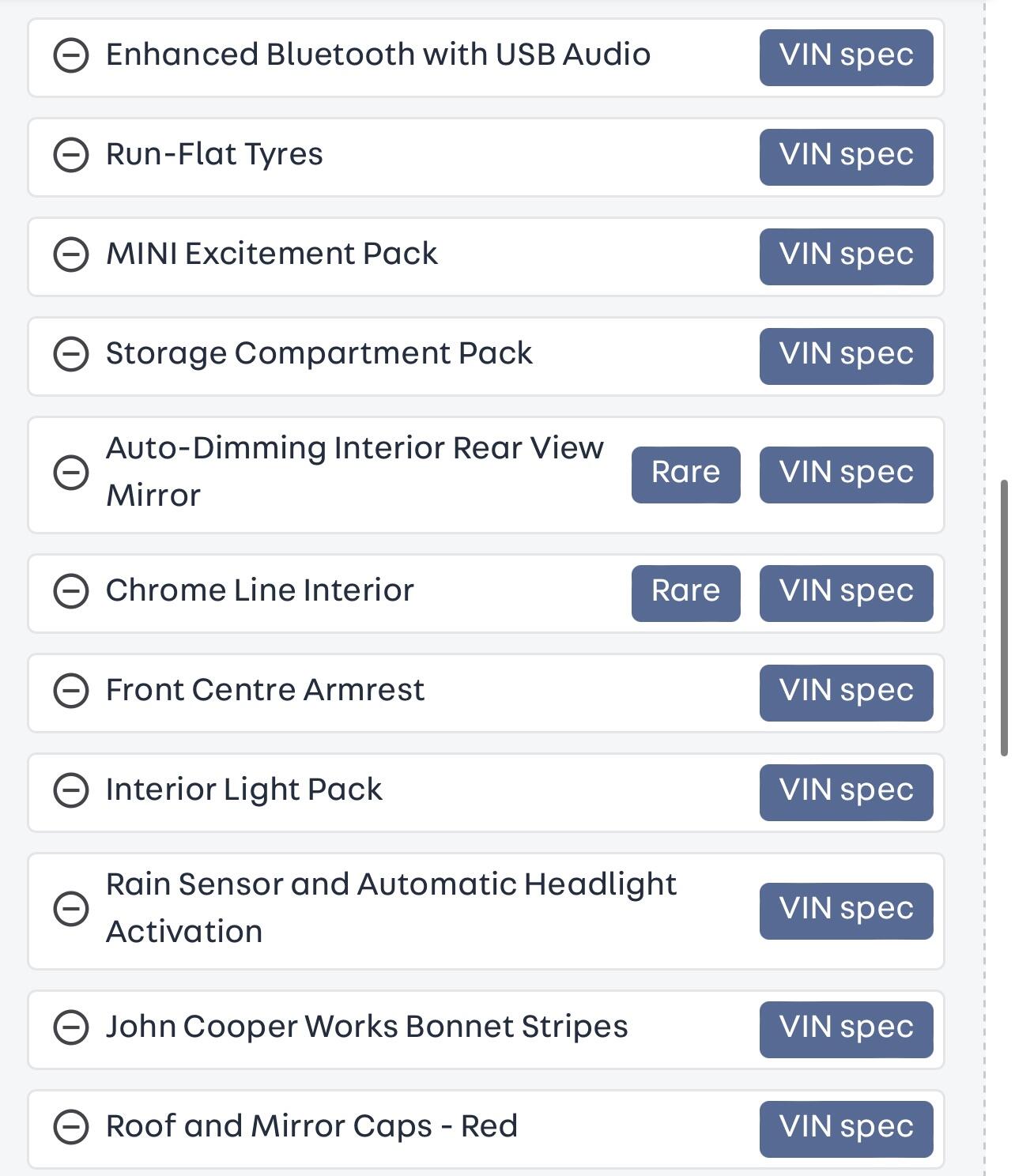Click VIN spec badge for Run-Flat Tyres

click(846, 156)
